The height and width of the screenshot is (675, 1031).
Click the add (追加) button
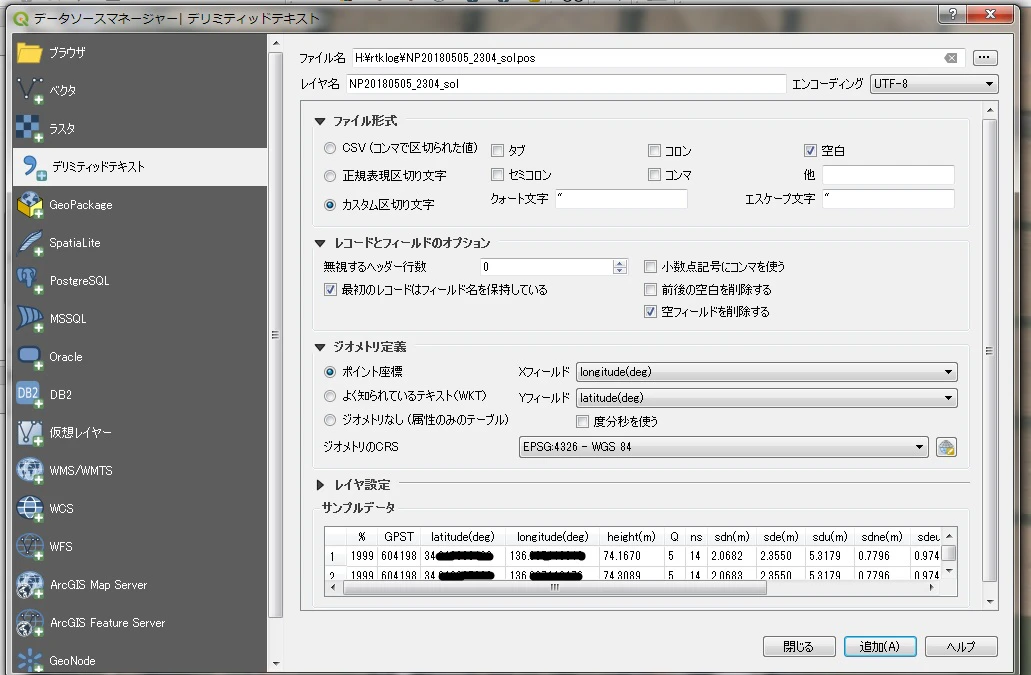click(880, 647)
